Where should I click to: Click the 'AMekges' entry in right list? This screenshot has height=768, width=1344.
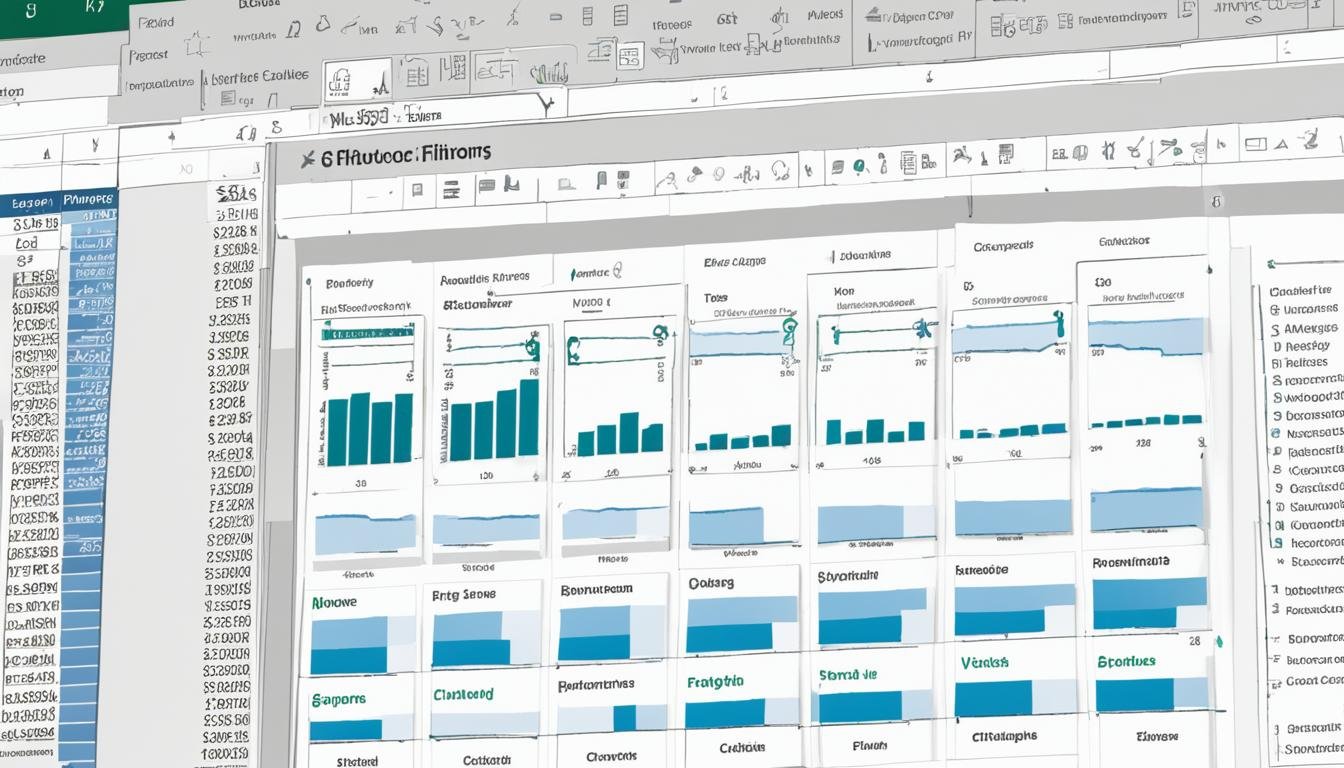pyautogui.click(x=1310, y=328)
